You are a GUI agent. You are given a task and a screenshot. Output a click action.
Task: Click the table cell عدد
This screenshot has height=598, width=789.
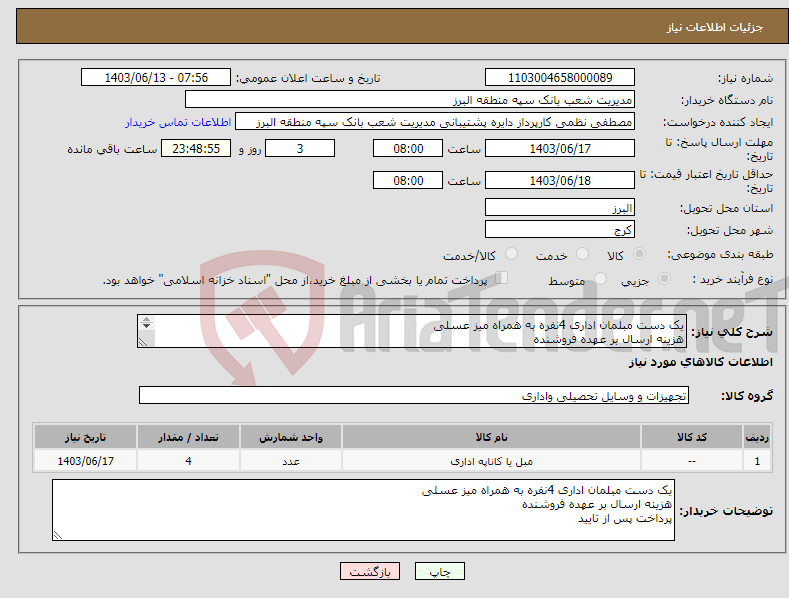pos(291,461)
